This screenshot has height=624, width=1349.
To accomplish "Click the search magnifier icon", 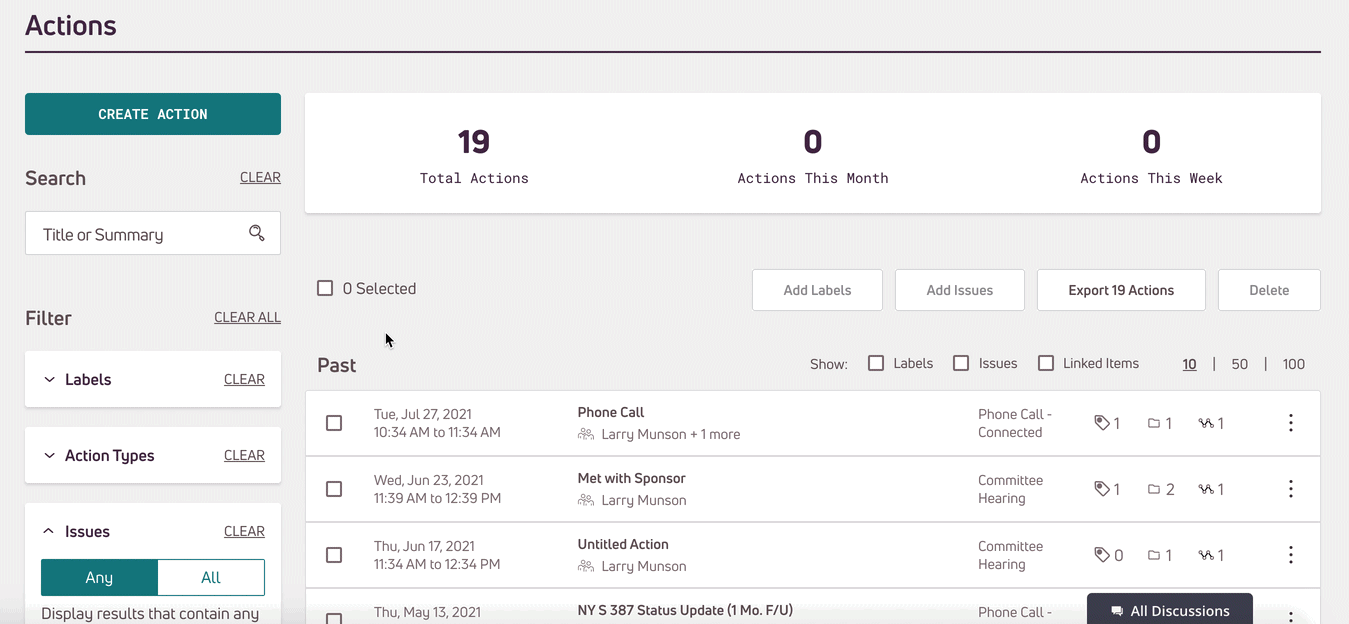I will pyautogui.click(x=257, y=233).
